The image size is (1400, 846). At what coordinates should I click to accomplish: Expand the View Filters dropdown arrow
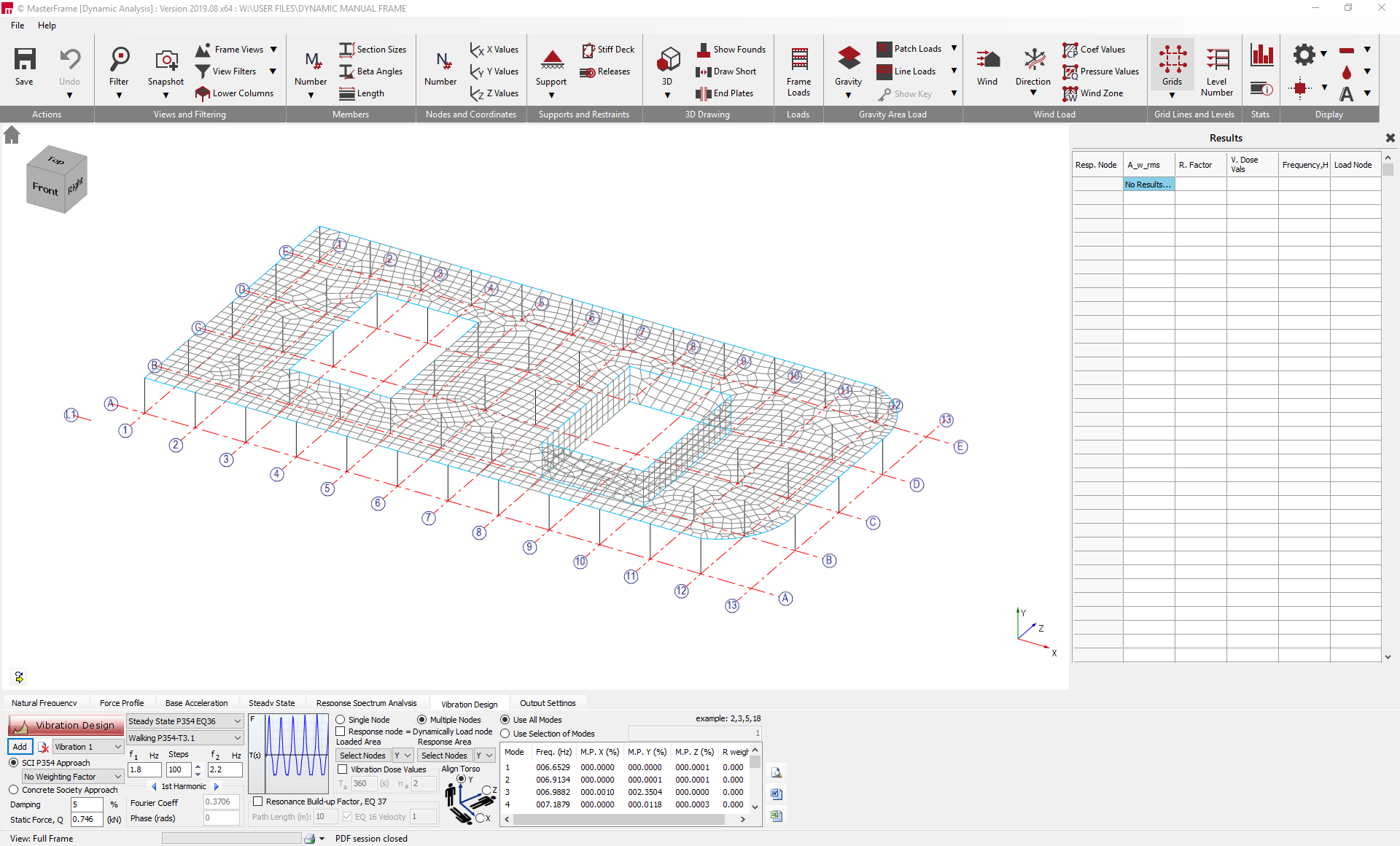[273, 71]
